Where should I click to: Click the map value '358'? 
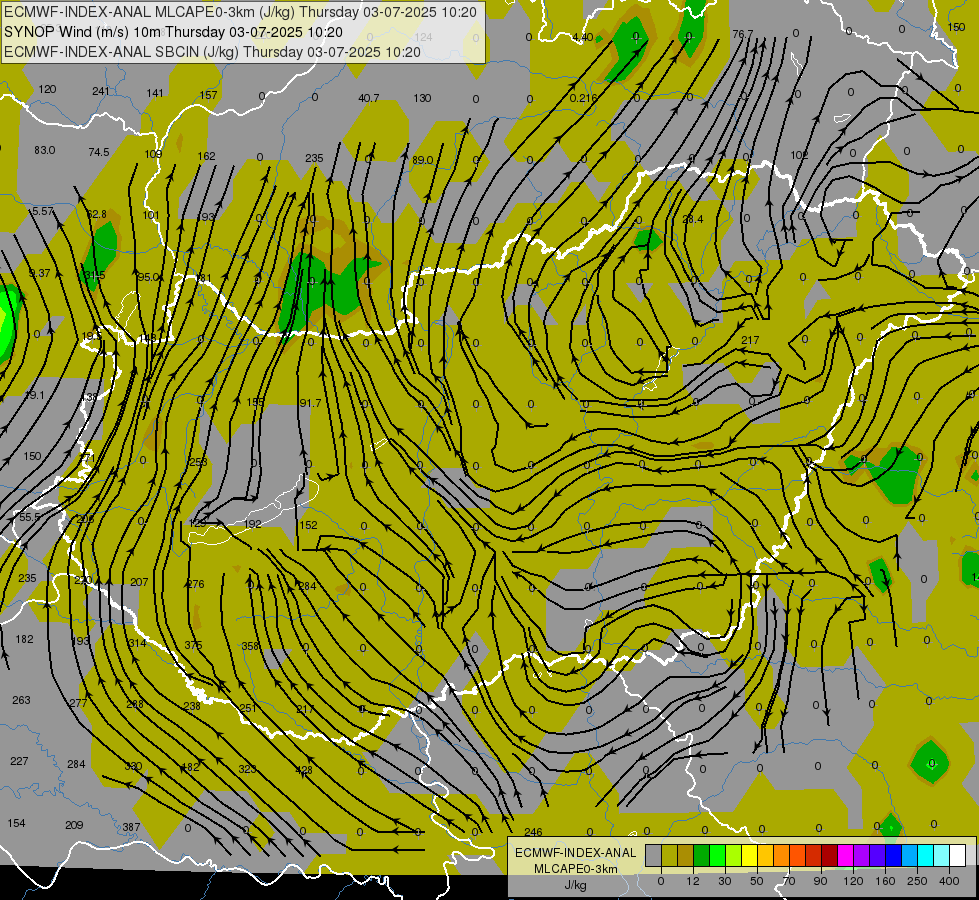(x=250, y=646)
